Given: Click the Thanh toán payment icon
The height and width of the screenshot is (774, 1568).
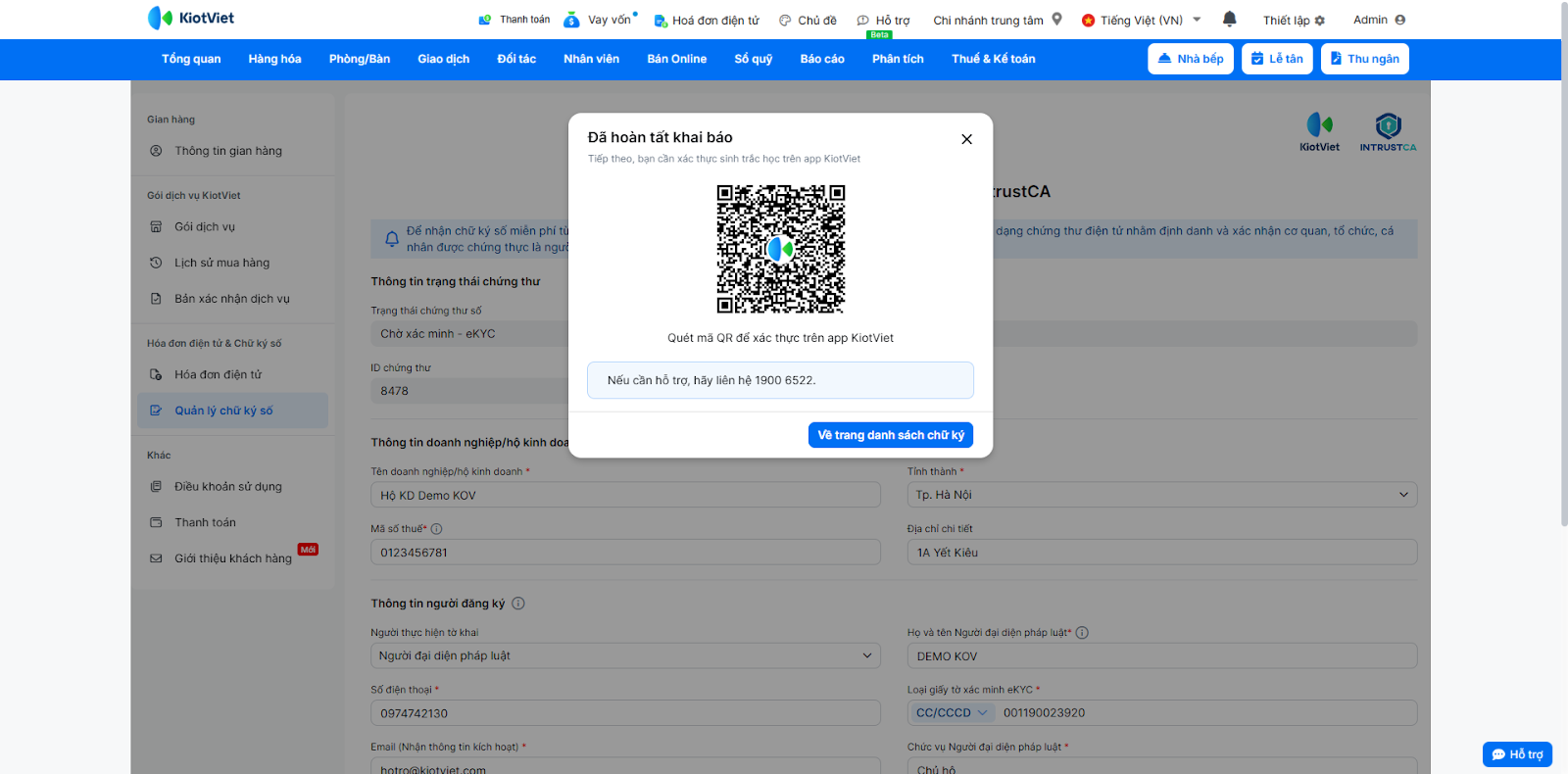Looking at the screenshot, I should click(x=485, y=20).
